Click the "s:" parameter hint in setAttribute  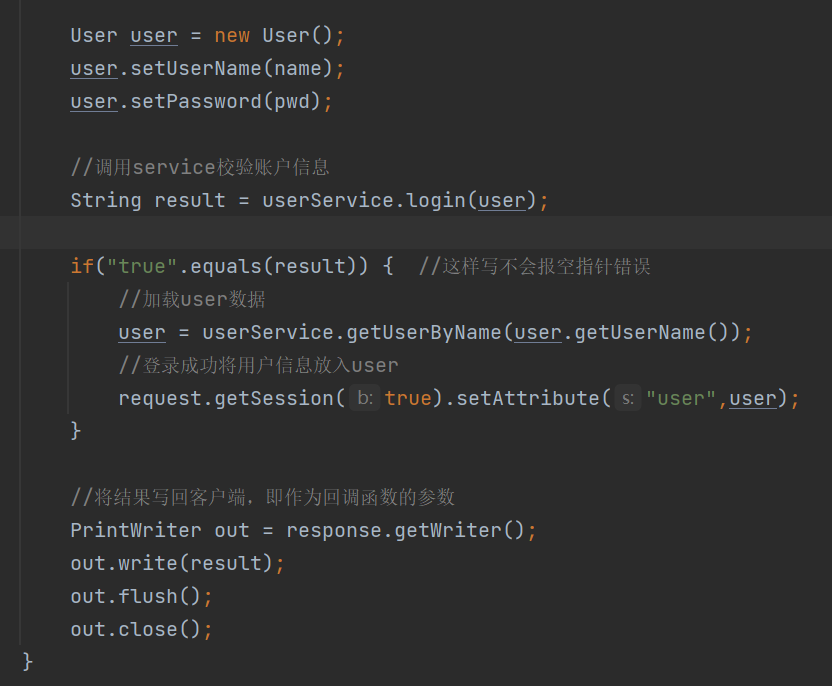[627, 398]
